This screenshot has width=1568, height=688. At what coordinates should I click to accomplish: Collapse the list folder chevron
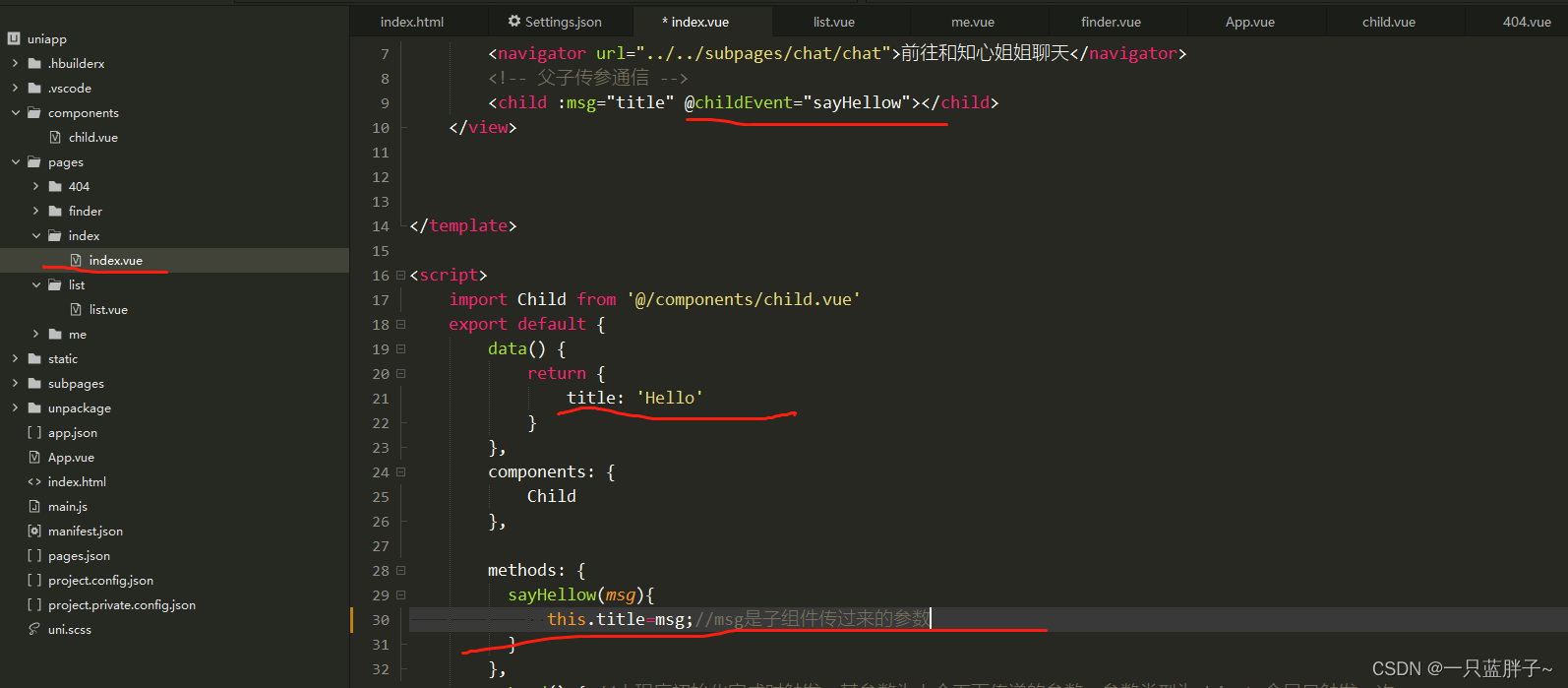[x=35, y=284]
